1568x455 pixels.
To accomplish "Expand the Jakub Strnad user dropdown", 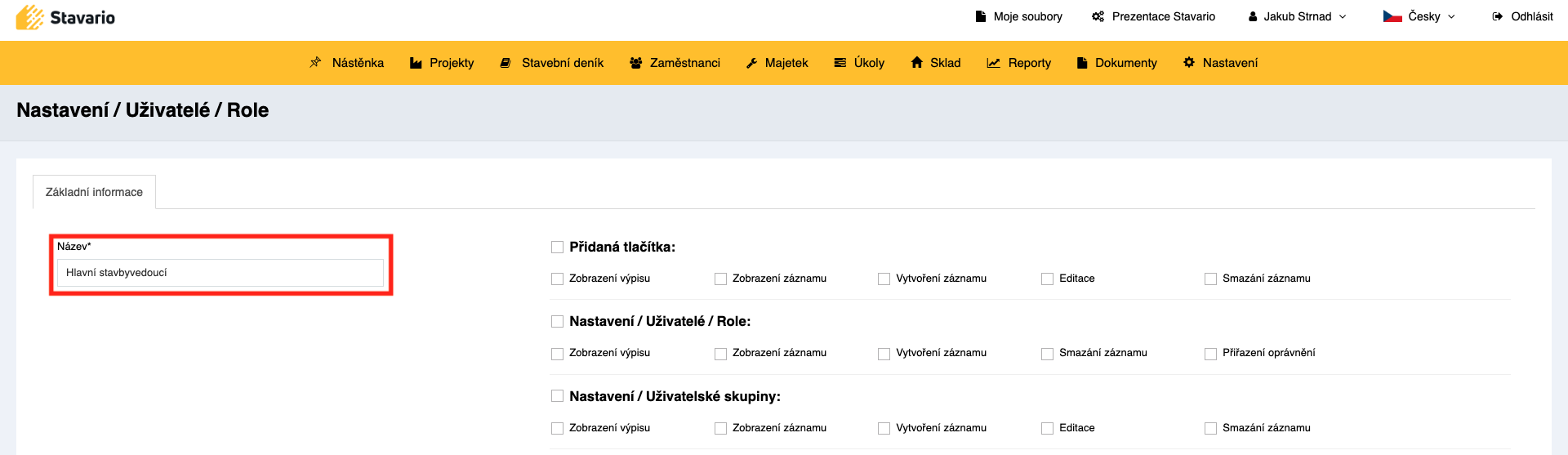I will (x=1297, y=16).
